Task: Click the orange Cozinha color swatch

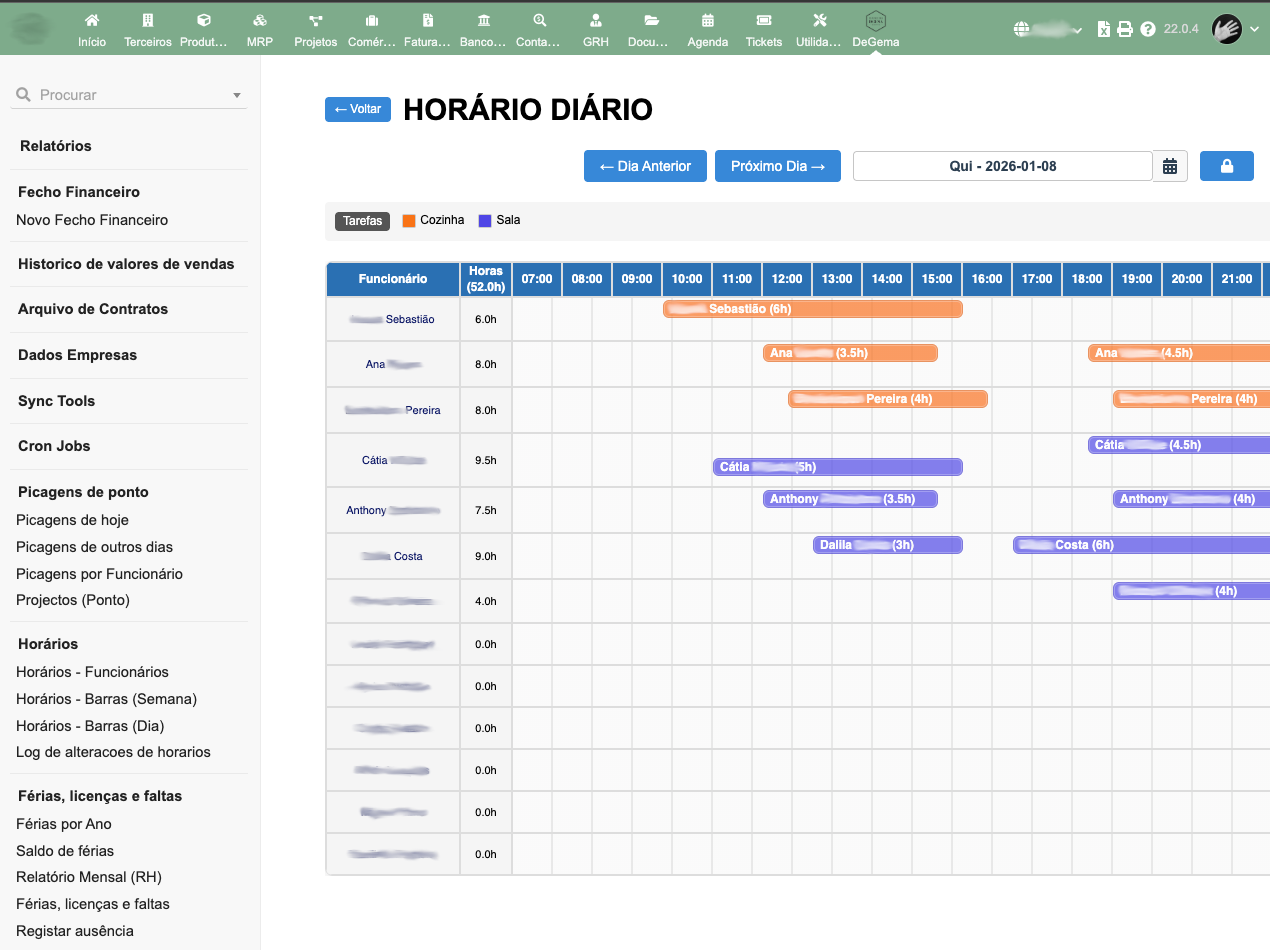Action: click(x=408, y=221)
